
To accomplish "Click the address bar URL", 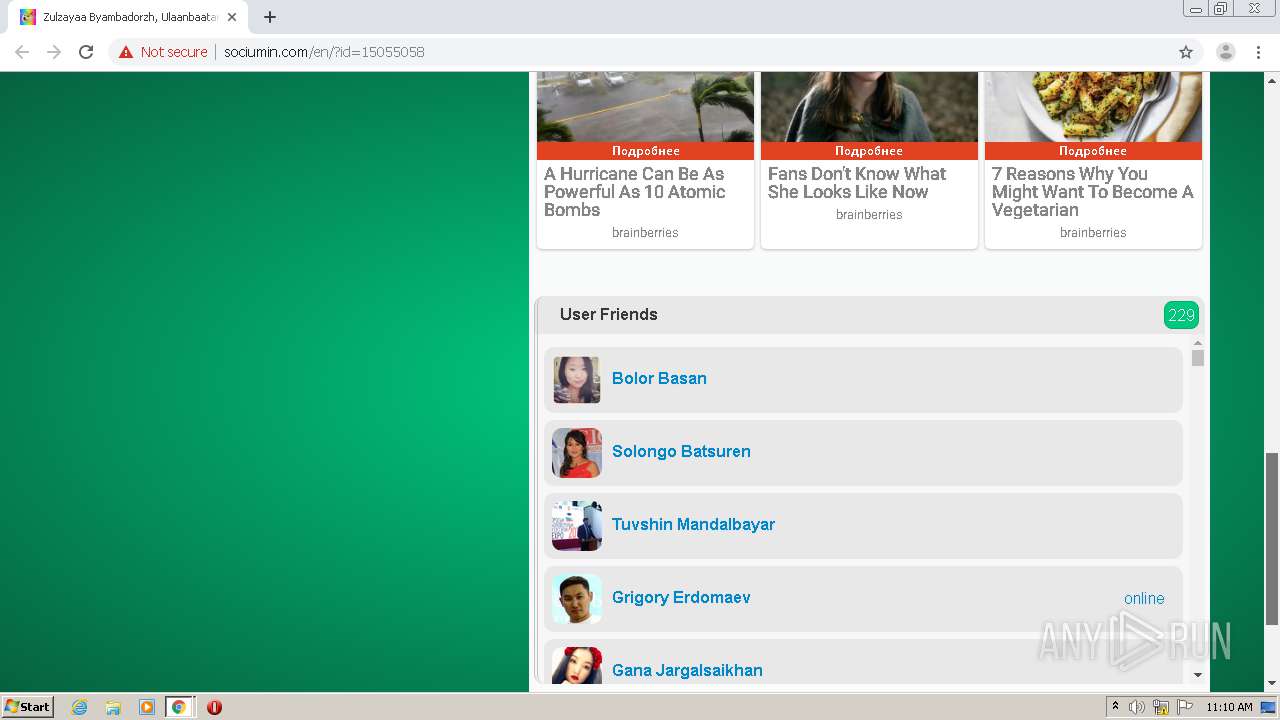I will click(x=324, y=52).
